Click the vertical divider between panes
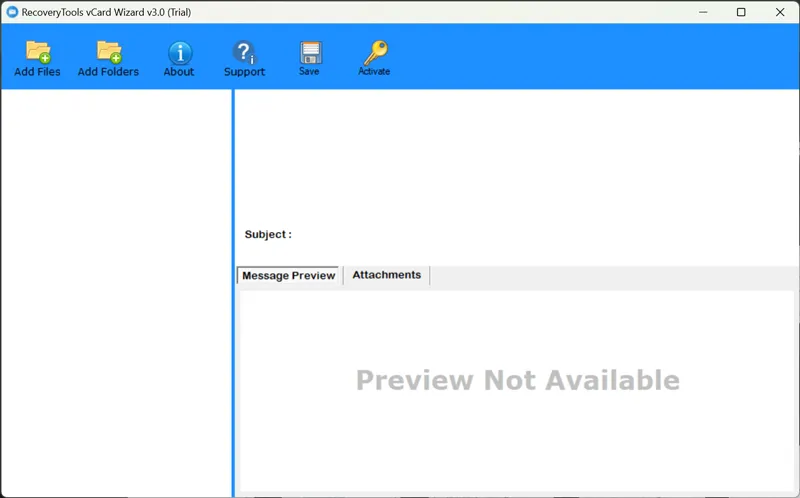Screen dimensions: 800x498 click(x=233, y=290)
